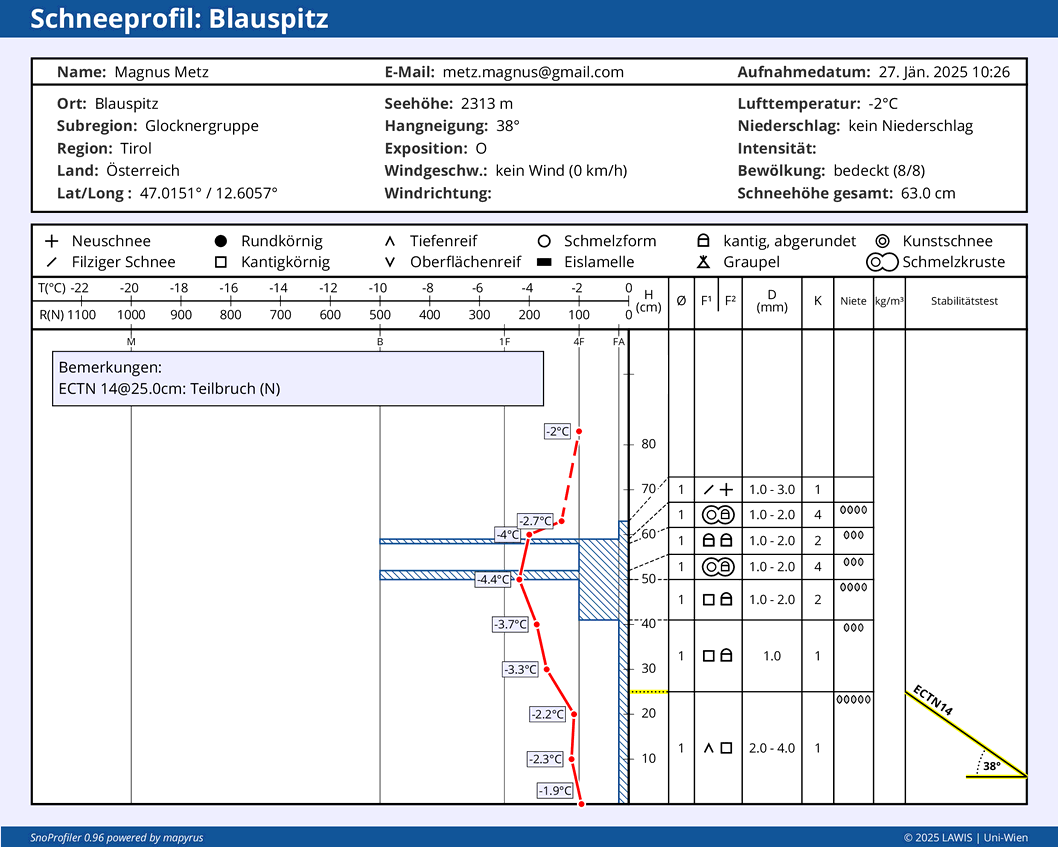Click the Lufttemperatur value in the header

pos(883,104)
